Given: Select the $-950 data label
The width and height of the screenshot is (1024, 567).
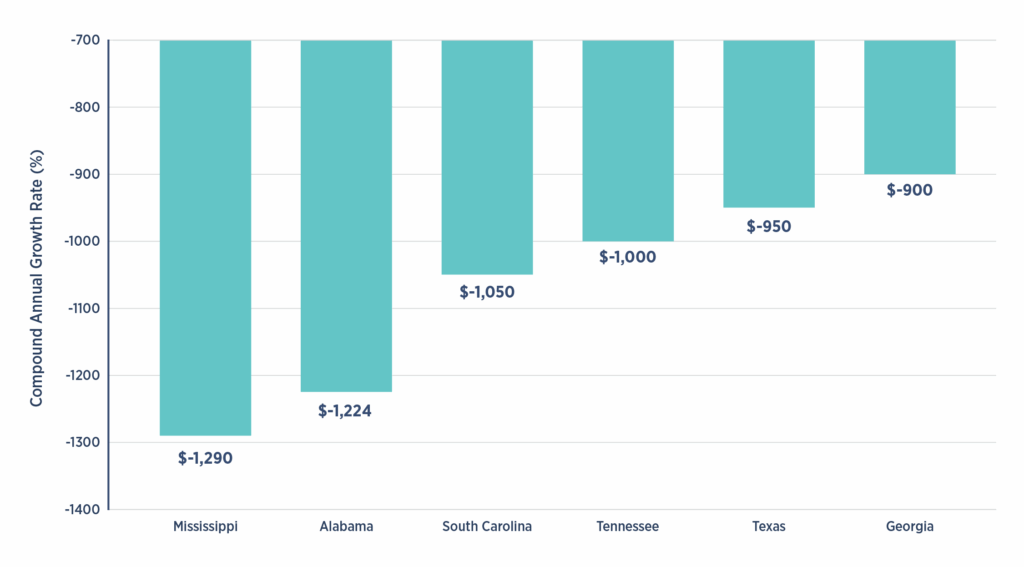Looking at the screenshot, I should (769, 226).
